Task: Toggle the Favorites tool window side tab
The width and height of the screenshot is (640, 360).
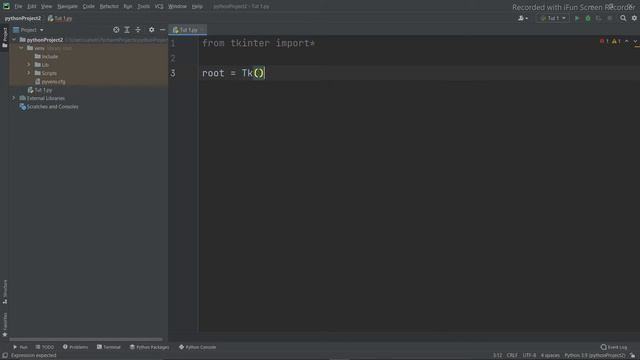Action: tap(5, 324)
